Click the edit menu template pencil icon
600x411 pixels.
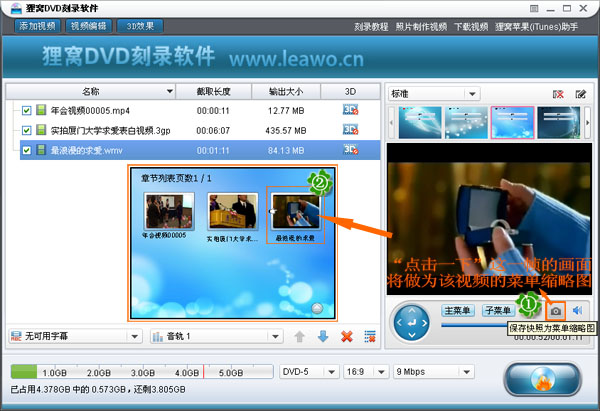580,94
